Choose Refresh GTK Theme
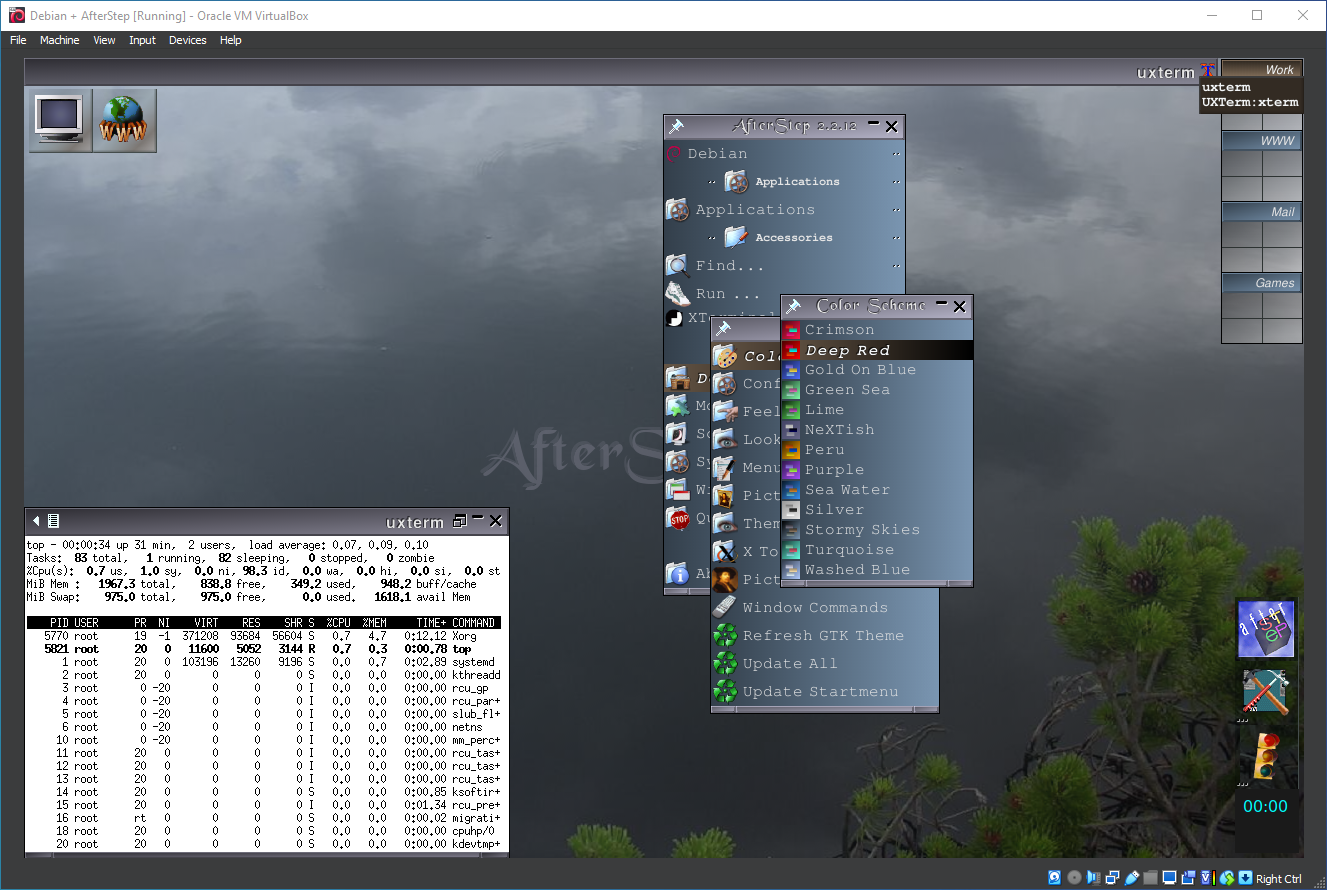This screenshot has width=1327, height=890. 822,636
